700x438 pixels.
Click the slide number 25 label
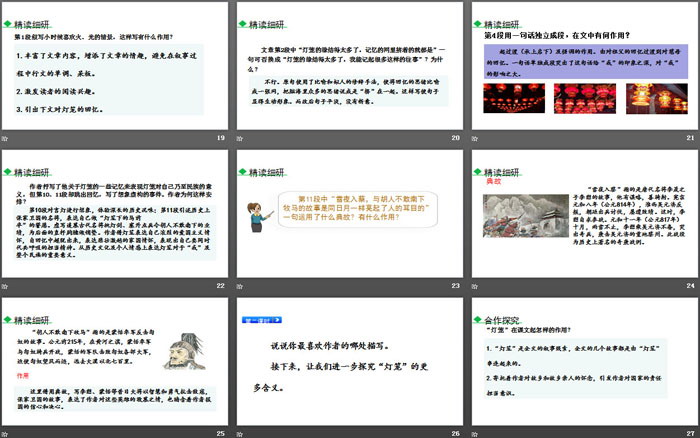[221, 434]
